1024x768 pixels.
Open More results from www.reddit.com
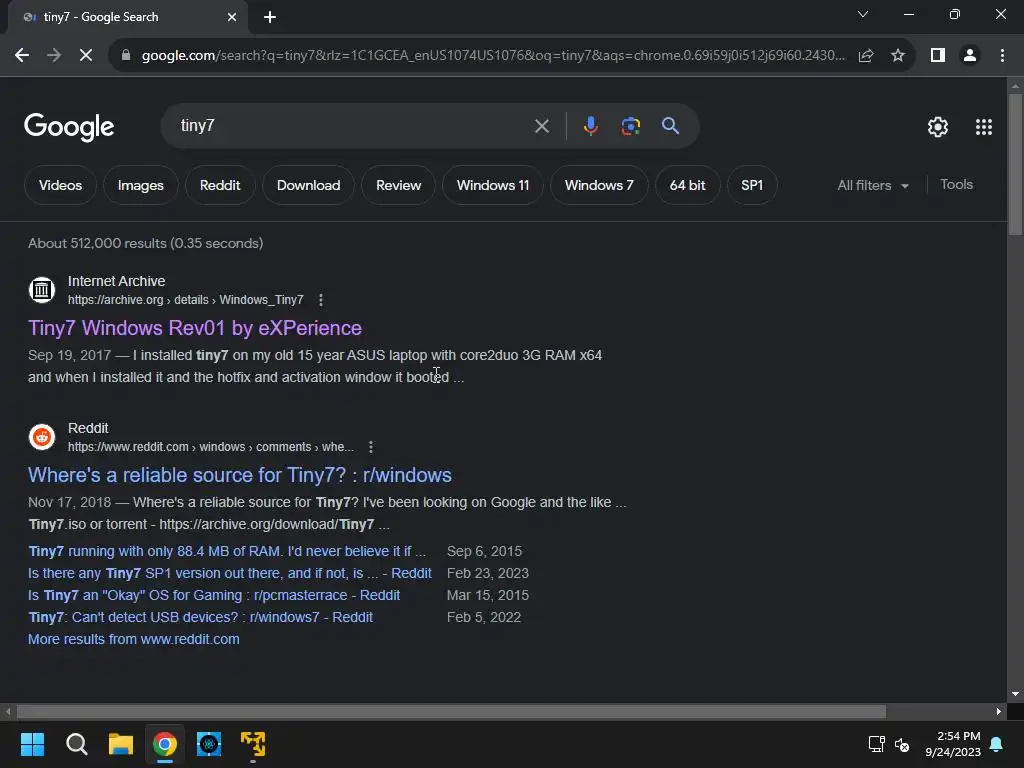tap(134, 639)
